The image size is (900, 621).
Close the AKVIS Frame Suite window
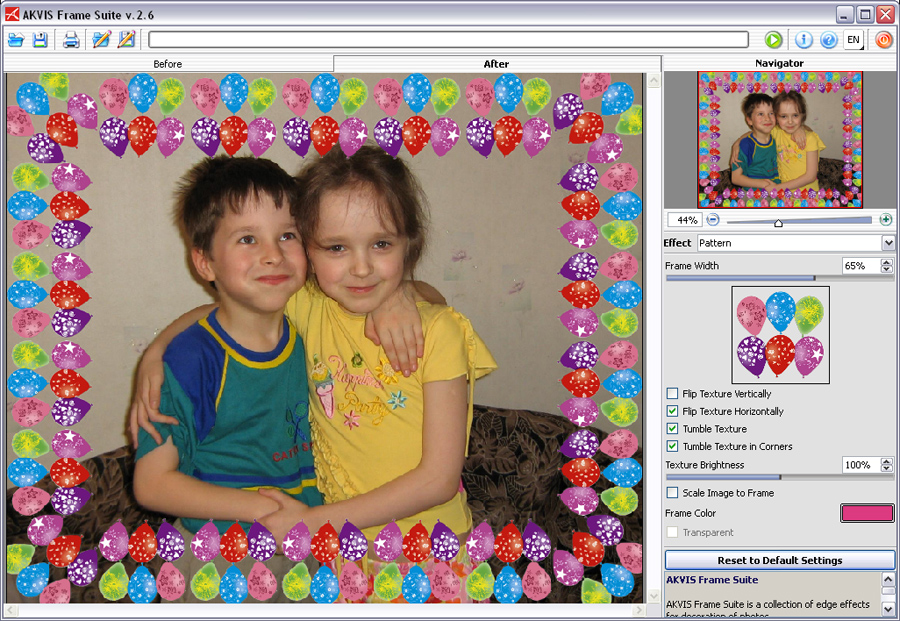pyautogui.click(x=885, y=14)
